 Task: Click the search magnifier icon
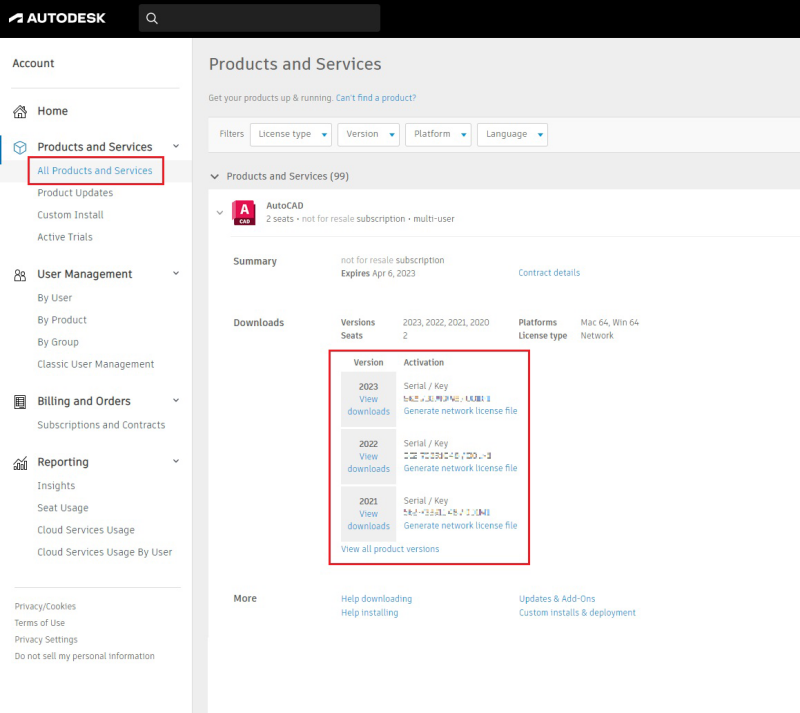(152, 18)
